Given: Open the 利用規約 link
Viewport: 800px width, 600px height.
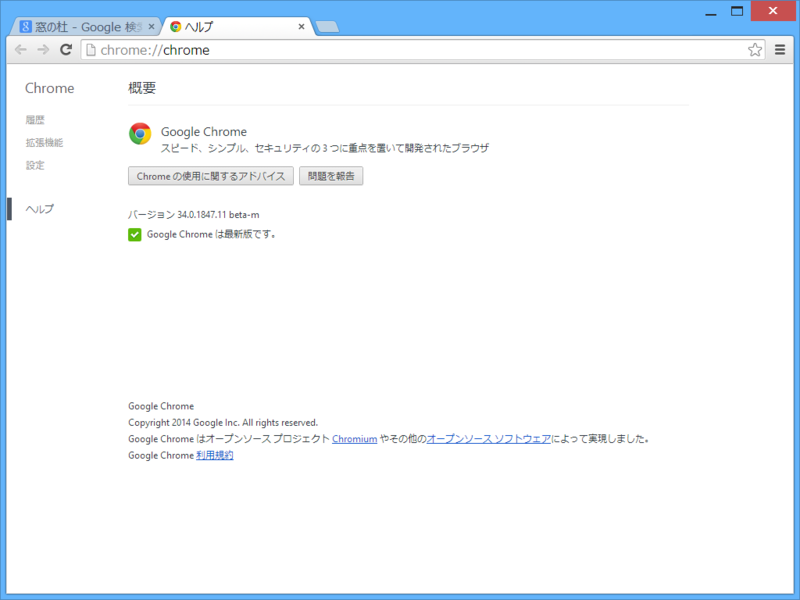Looking at the screenshot, I should 215,456.
